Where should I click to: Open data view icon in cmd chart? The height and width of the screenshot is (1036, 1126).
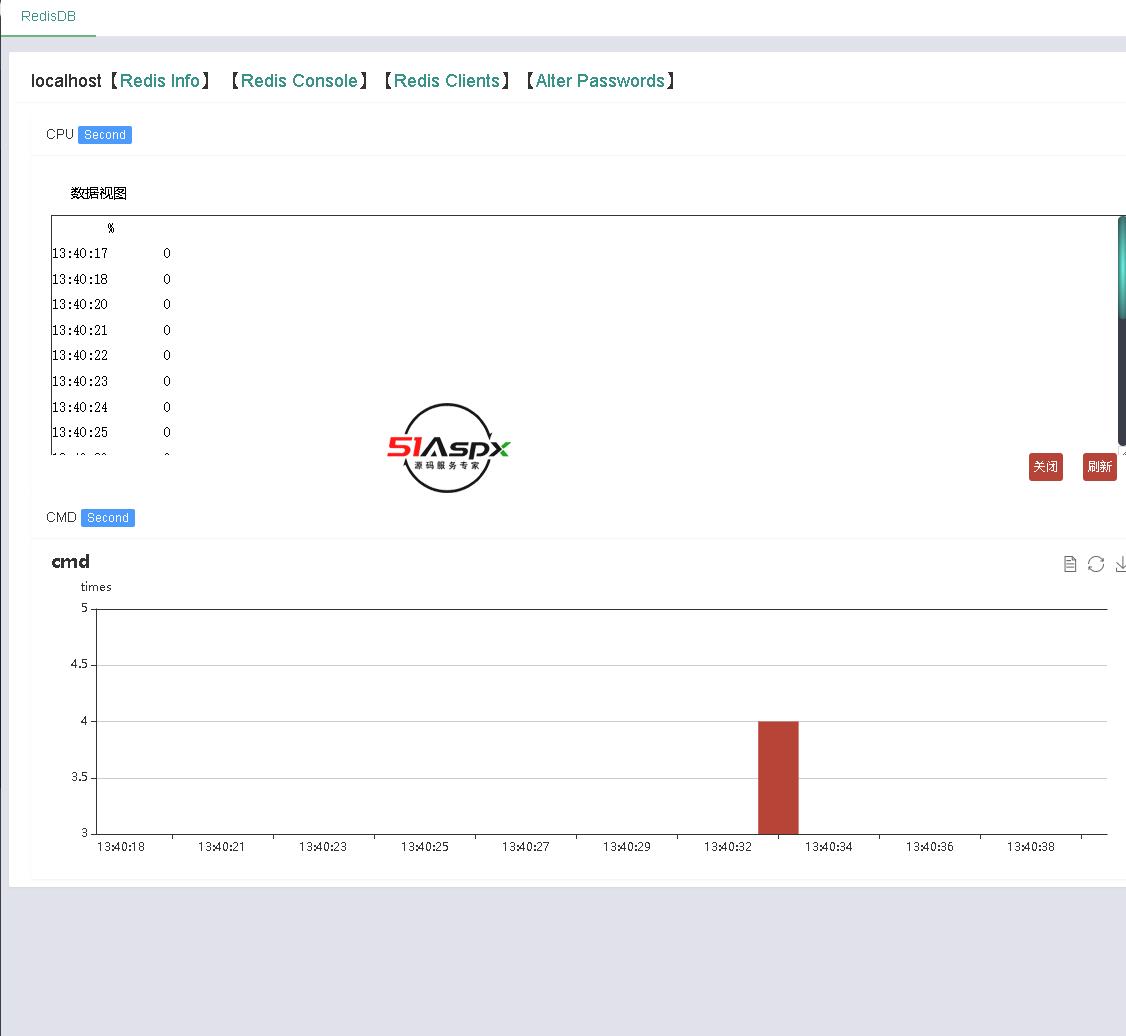click(1070, 564)
